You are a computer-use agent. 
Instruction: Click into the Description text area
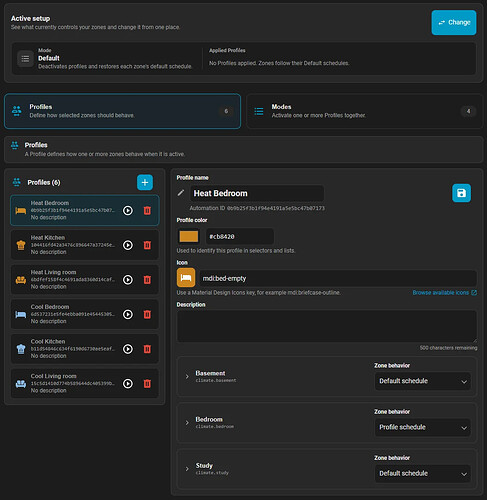327,326
